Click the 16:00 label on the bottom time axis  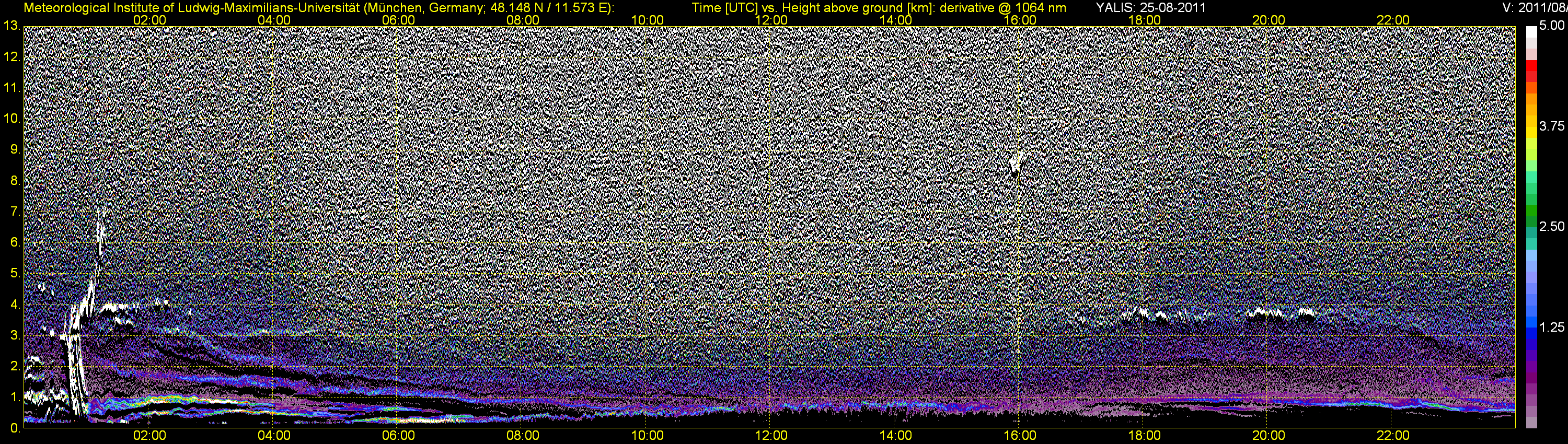pyautogui.click(x=1020, y=436)
